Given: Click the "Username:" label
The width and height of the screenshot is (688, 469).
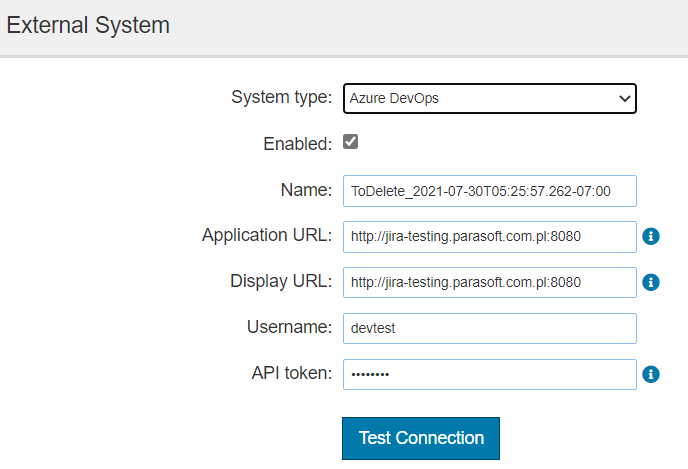Looking at the screenshot, I should (x=290, y=327).
